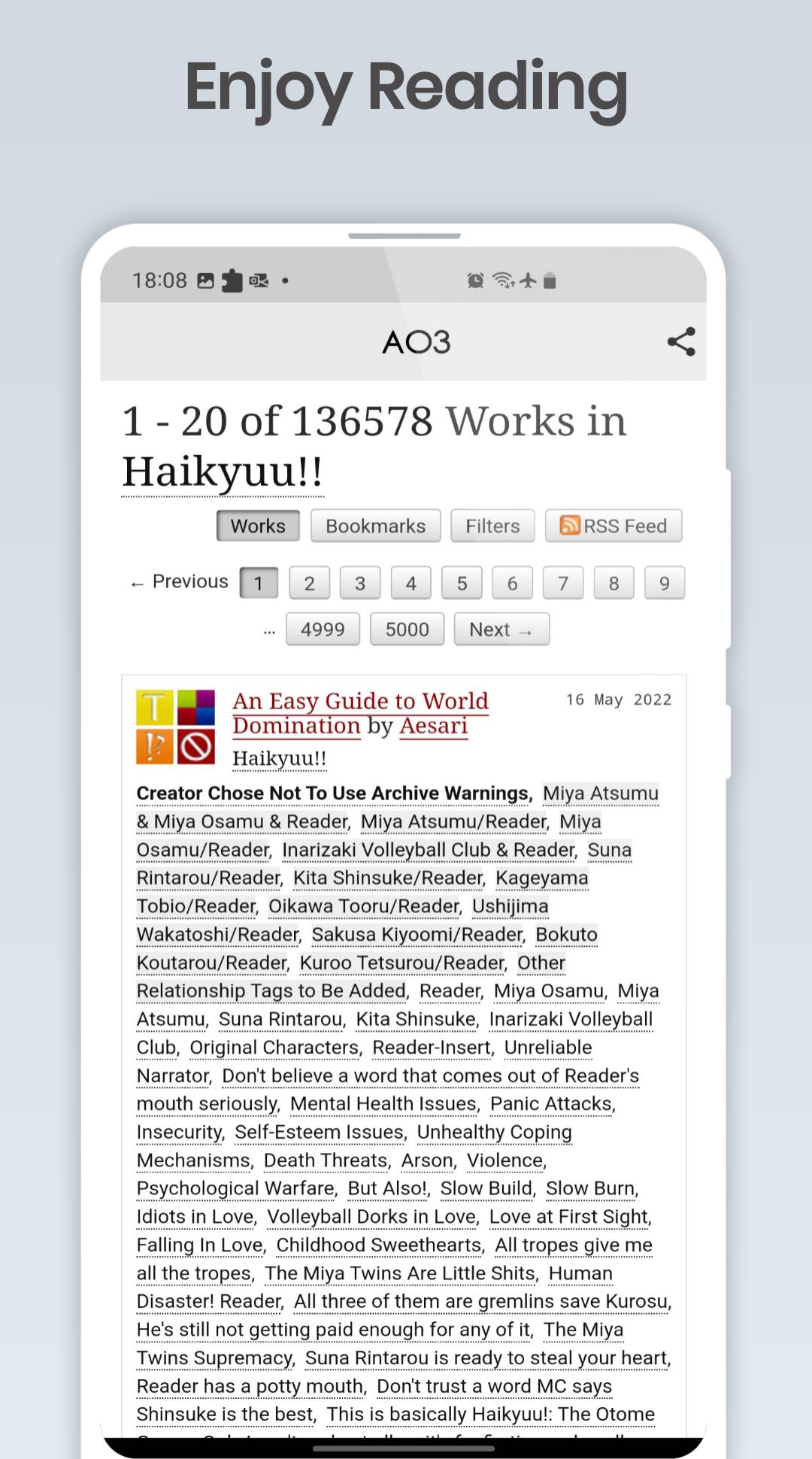Open the Miya Atsumu/Reader tag
Viewport: 812px width, 1459px height.
click(x=453, y=821)
